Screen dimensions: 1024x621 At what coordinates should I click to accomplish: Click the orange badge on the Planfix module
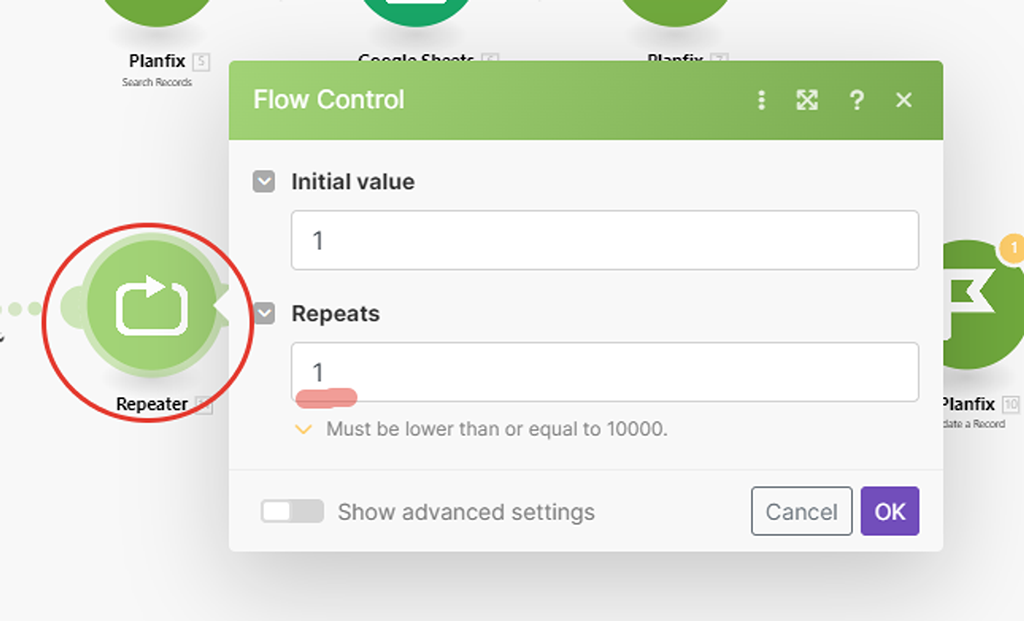[1012, 249]
